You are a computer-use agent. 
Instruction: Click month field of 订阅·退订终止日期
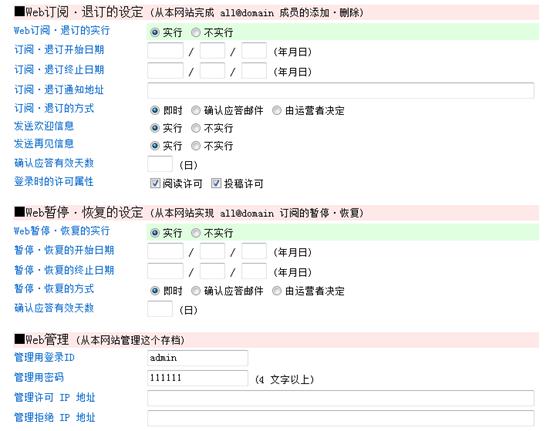(212, 71)
